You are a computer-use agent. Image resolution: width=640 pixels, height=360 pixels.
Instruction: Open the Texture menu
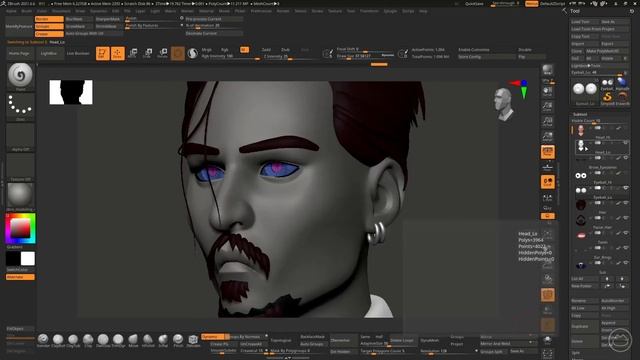[x=335, y=11]
